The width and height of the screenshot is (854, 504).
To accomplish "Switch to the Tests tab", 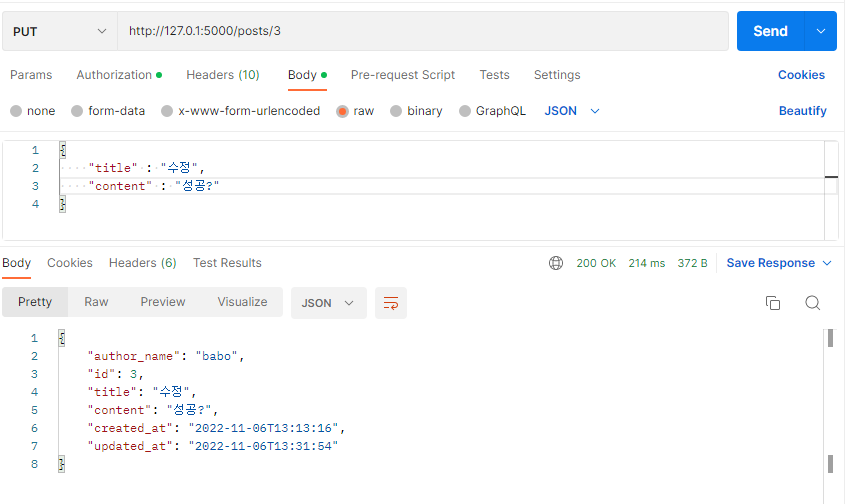I will point(495,75).
